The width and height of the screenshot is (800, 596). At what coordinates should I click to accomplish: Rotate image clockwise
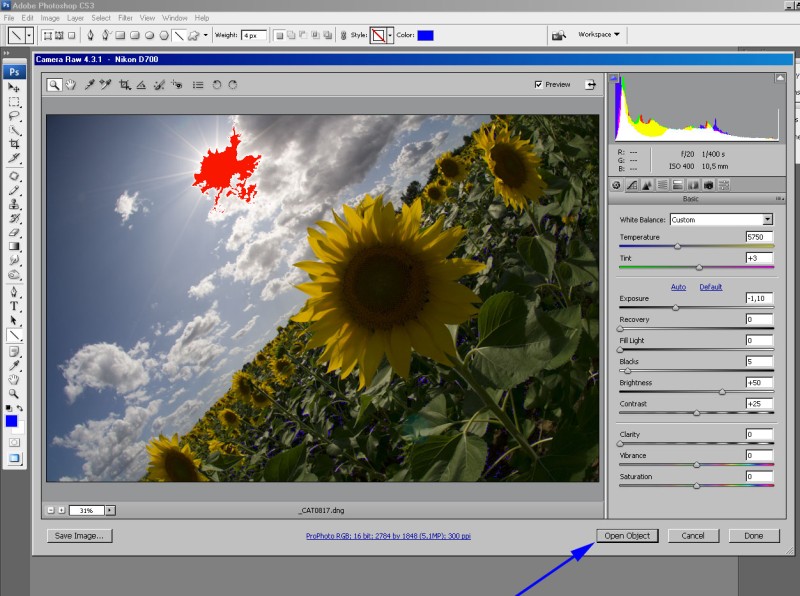[233, 85]
